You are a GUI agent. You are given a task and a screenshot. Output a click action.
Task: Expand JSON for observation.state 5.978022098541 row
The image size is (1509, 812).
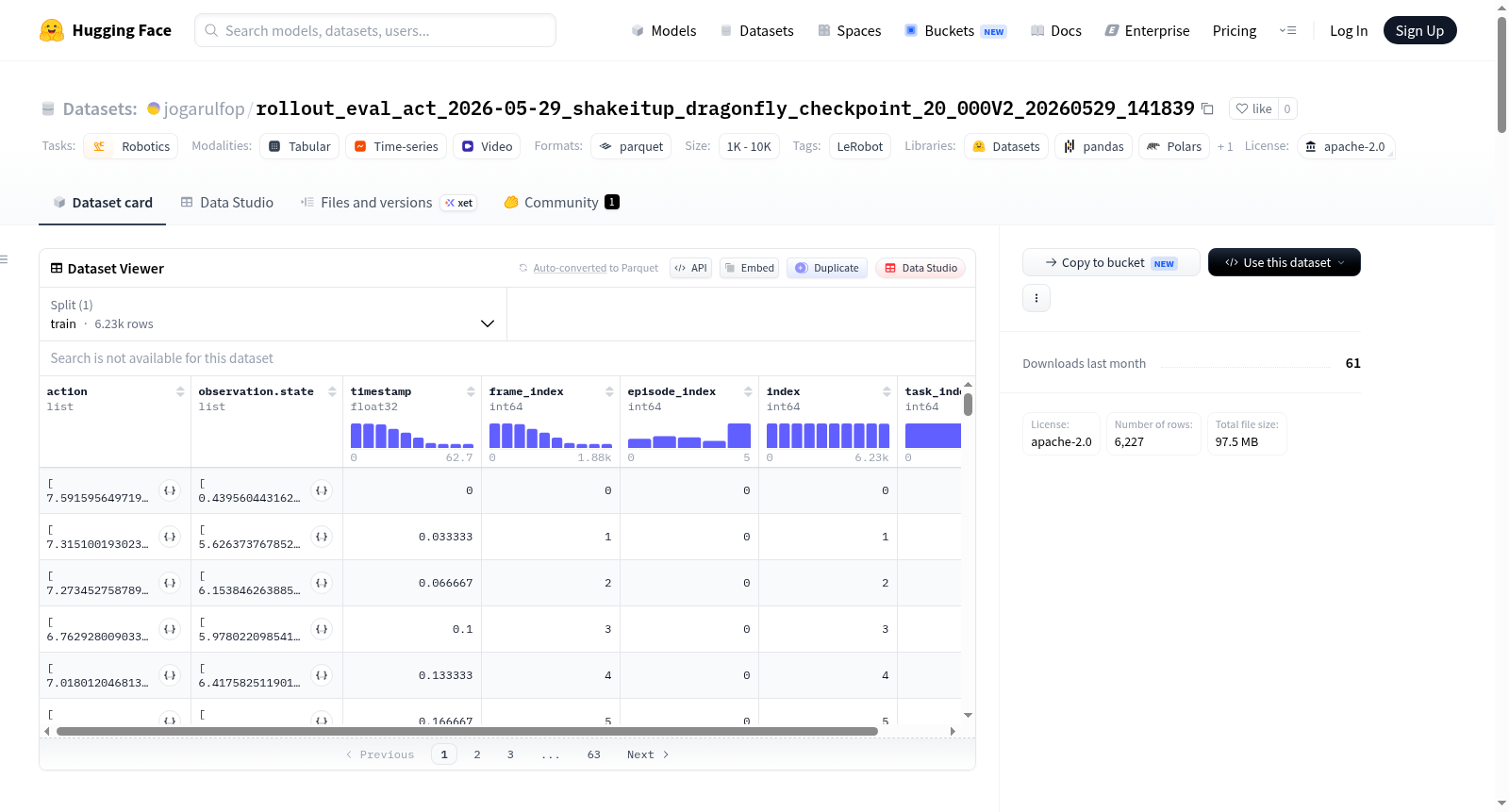pyautogui.click(x=322, y=629)
